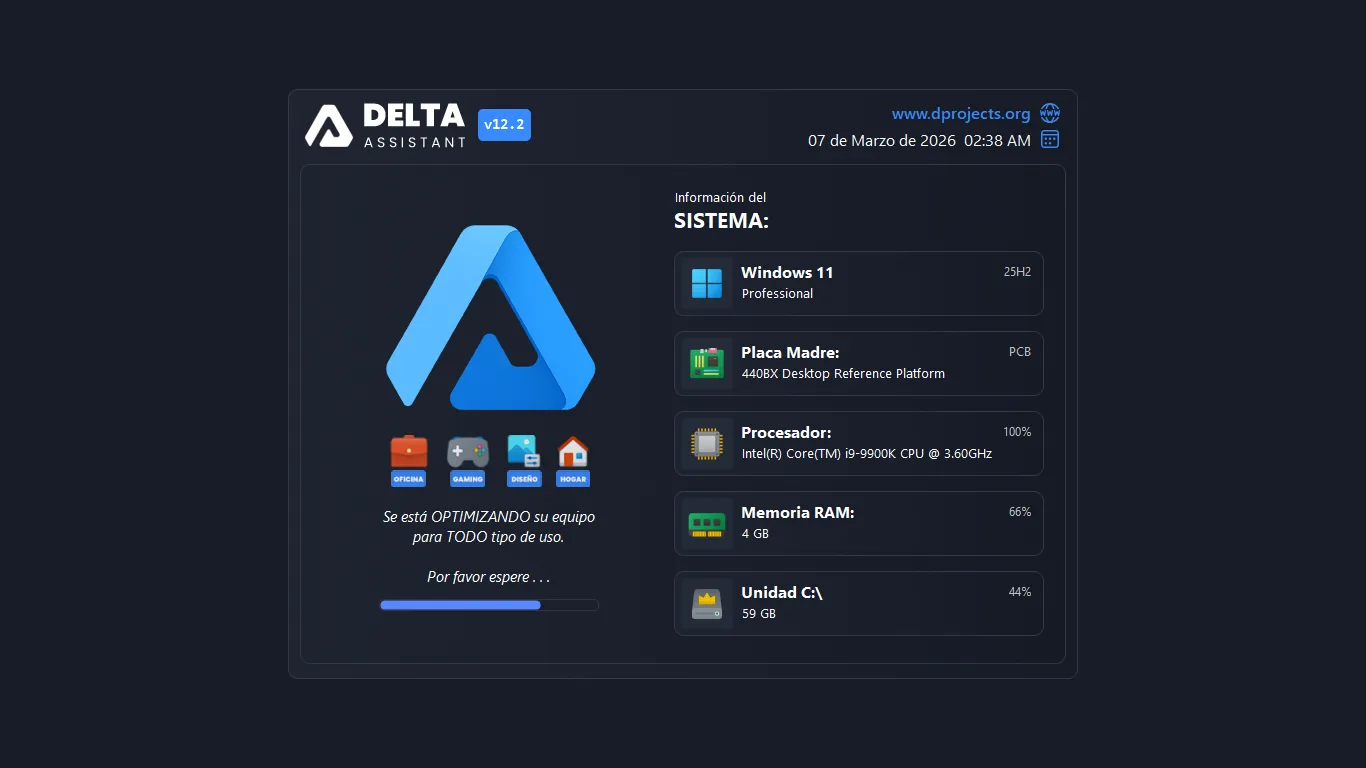The height and width of the screenshot is (768, 1366).
Task: Click the "SISTEMA:" heading
Action: (722, 221)
